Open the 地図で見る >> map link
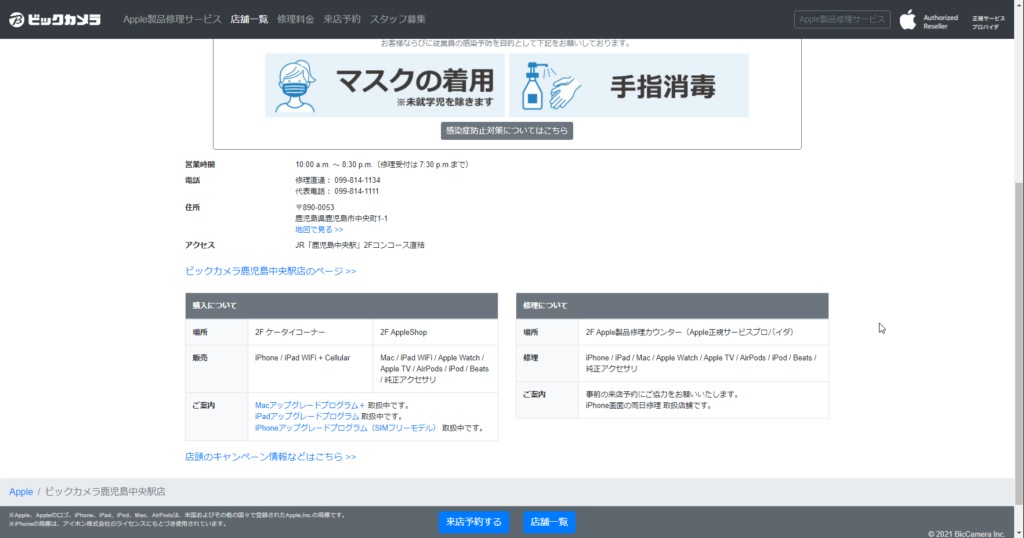 click(319, 230)
